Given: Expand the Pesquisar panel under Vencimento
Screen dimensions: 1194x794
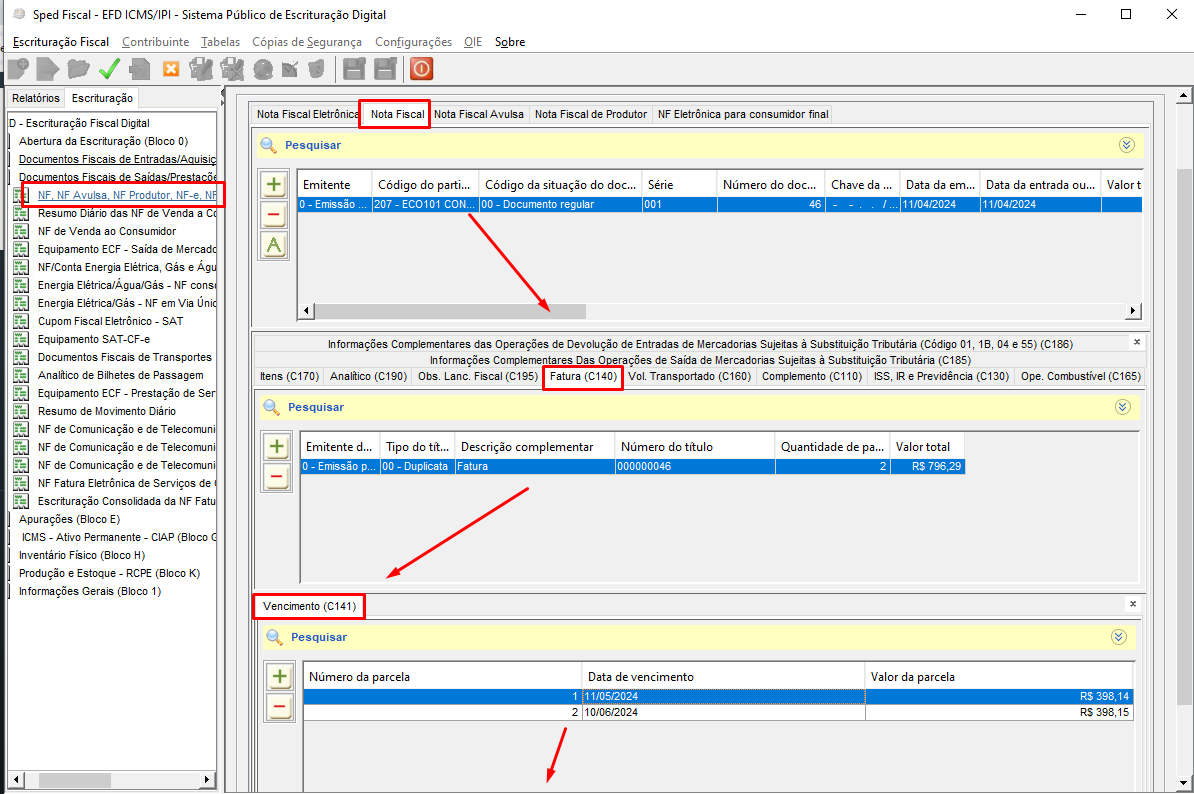Looking at the screenshot, I should pyautogui.click(x=1119, y=637).
